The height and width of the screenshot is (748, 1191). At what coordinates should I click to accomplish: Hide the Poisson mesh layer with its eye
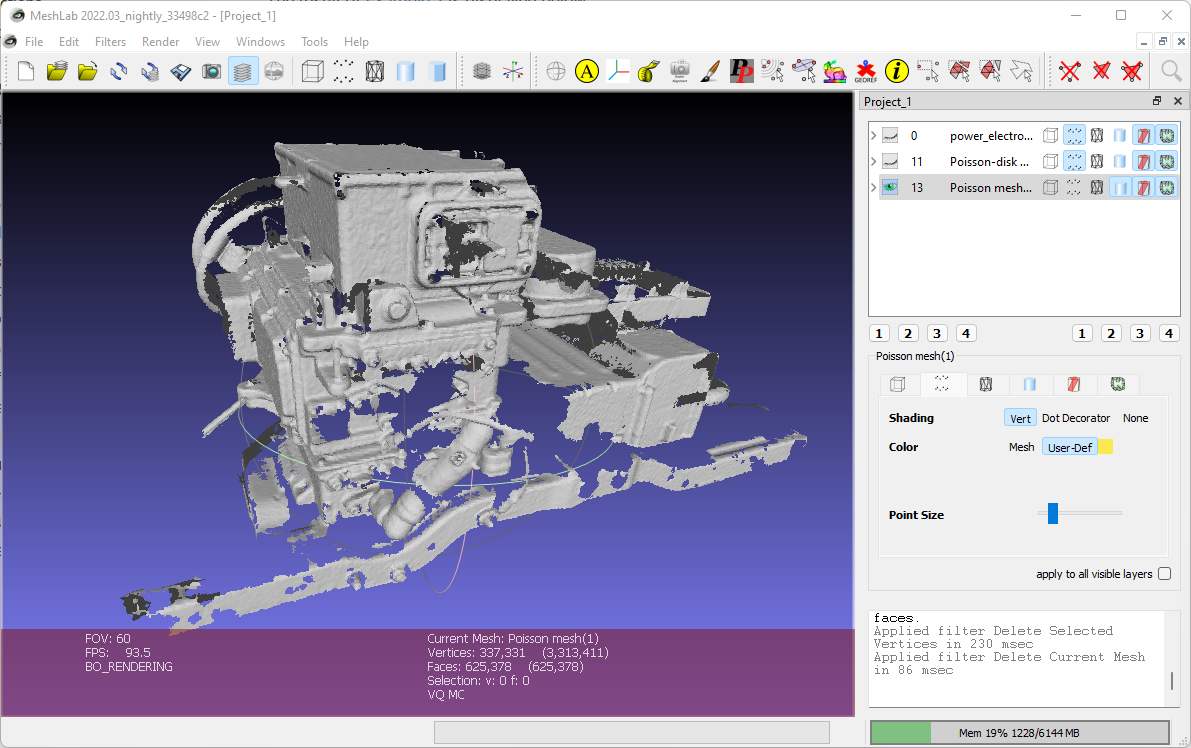[x=890, y=188]
